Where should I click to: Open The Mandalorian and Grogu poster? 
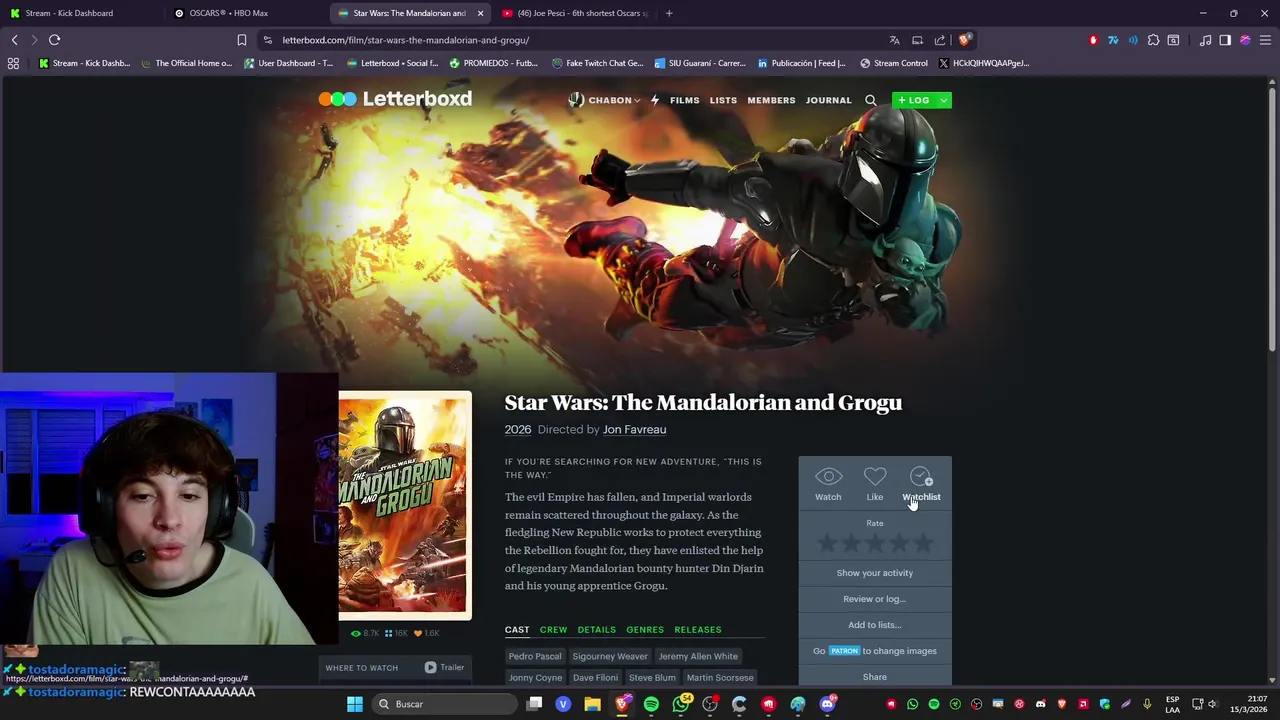click(x=404, y=505)
